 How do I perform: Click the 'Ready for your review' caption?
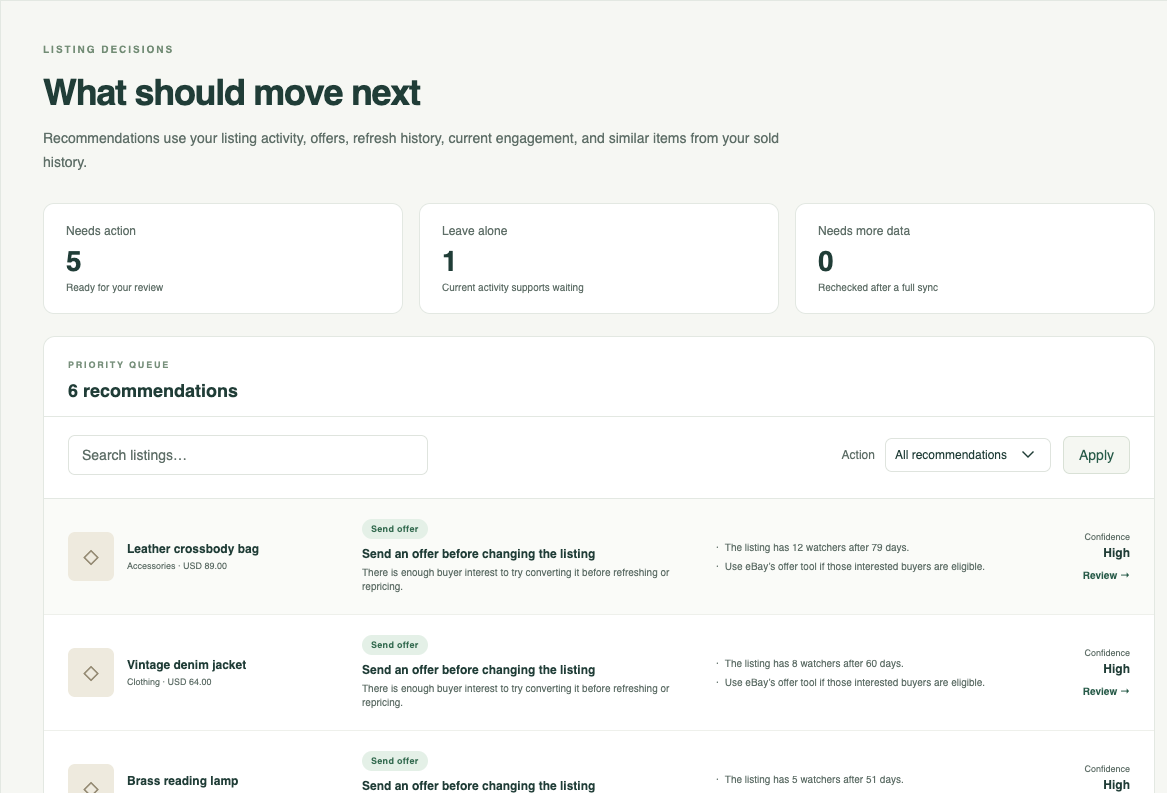point(115,287)
